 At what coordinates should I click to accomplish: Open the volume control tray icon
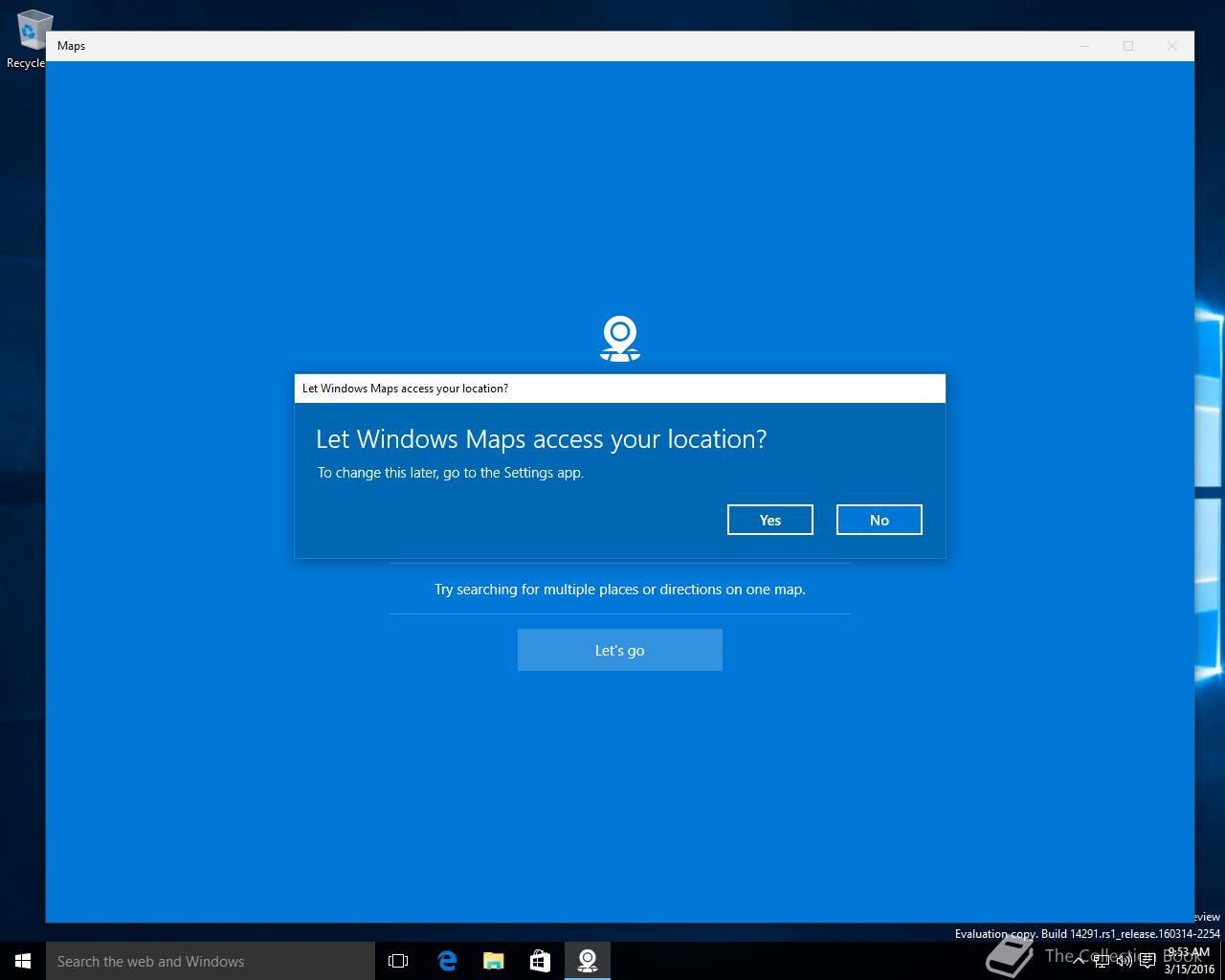[x=1124, y=961]
